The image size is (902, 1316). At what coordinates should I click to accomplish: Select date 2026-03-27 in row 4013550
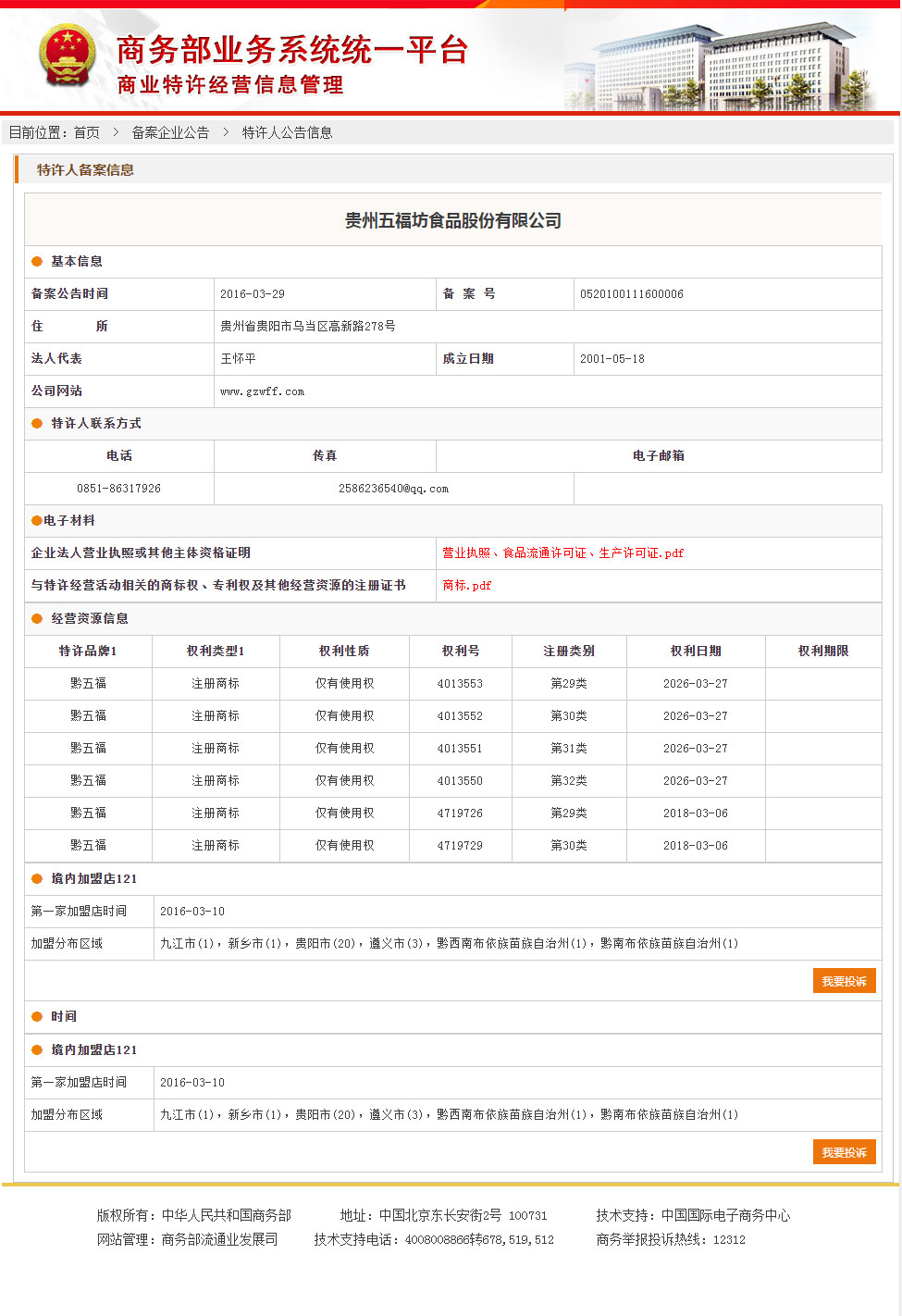pyautogui.click(x=696, y=781)
